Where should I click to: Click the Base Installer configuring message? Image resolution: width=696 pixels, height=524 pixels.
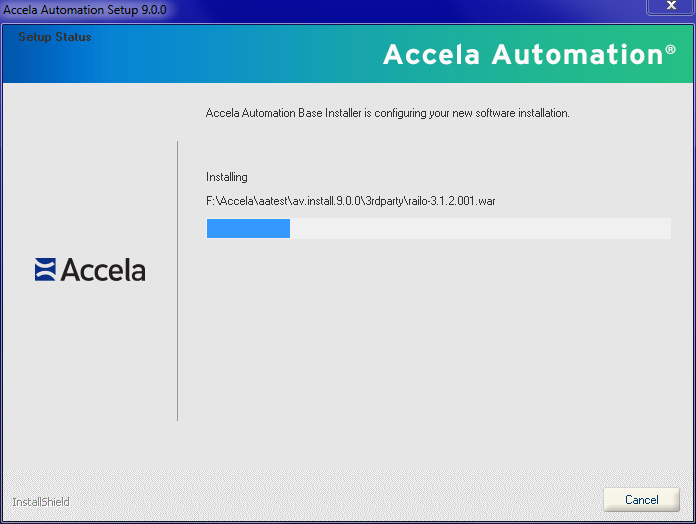pos(387,113)
